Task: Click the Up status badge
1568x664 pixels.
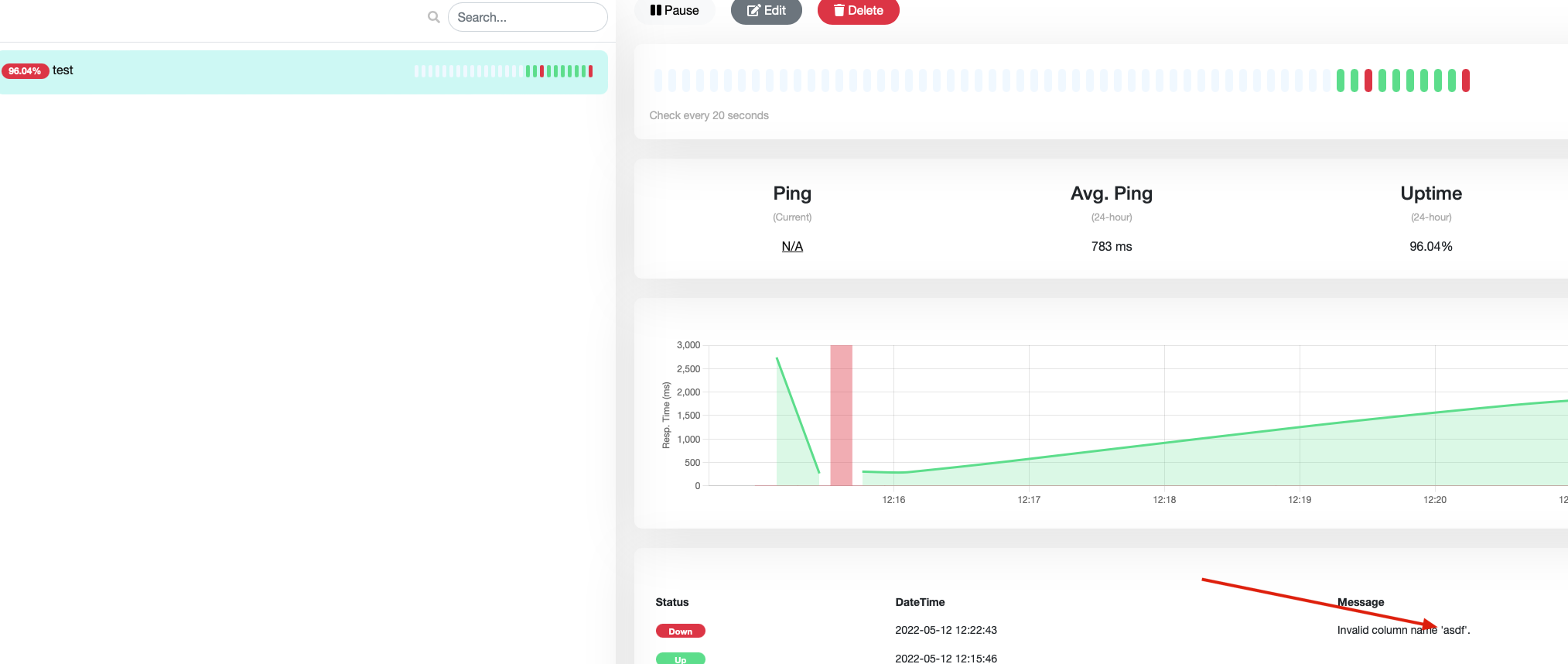Action: [x=681, y=659]
